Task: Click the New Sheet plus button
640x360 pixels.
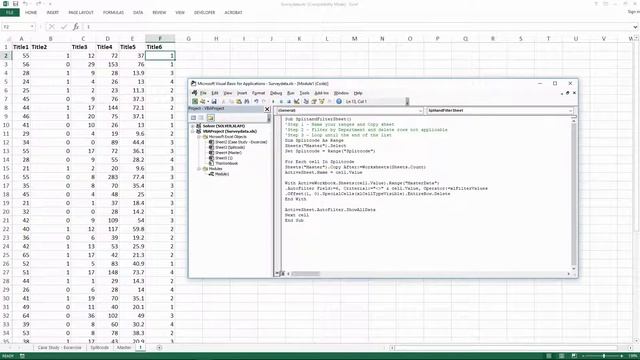Action: (159, 348)
